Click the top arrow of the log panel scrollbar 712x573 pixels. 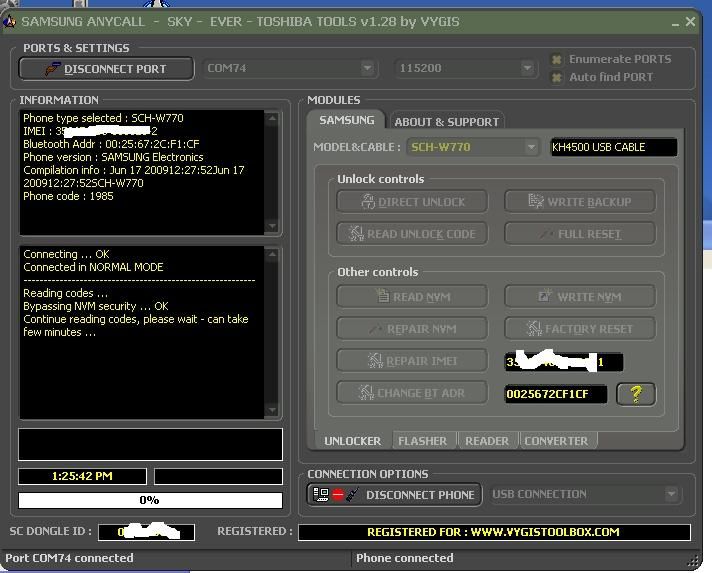pos(272,255)
